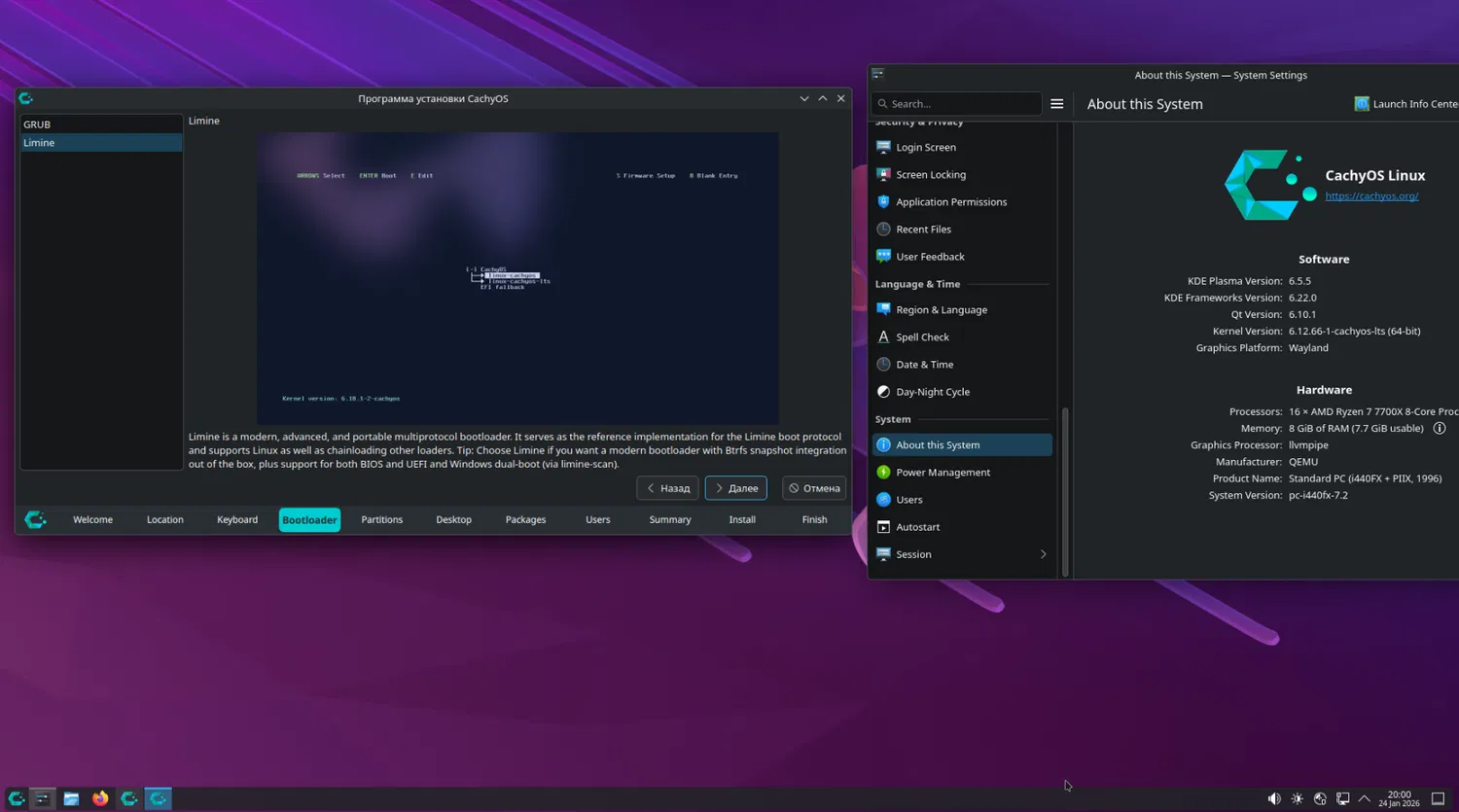The height and width of the screenshot is (812, 1459).
Task: Go to the Users installer step
Action: [x=598, y=520]
